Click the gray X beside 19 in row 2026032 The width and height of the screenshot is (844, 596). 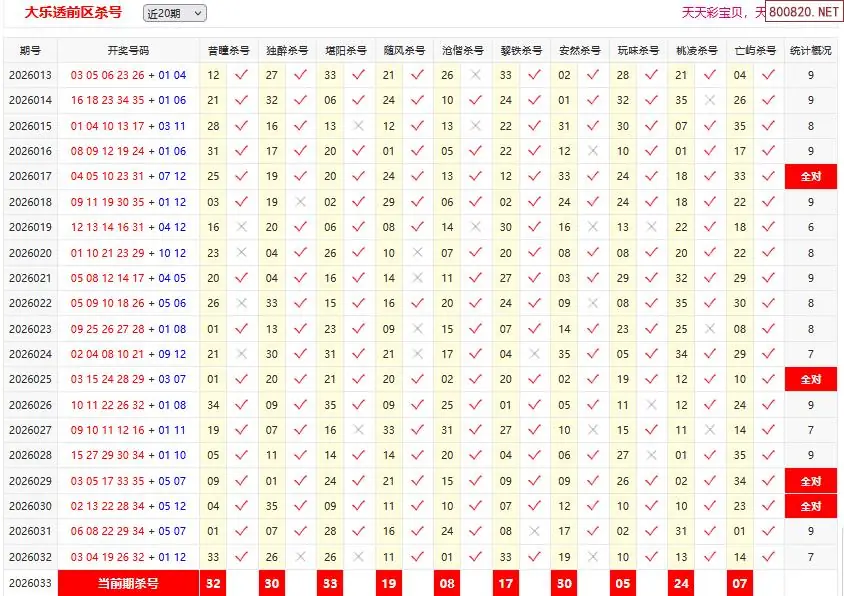(593, 557)
